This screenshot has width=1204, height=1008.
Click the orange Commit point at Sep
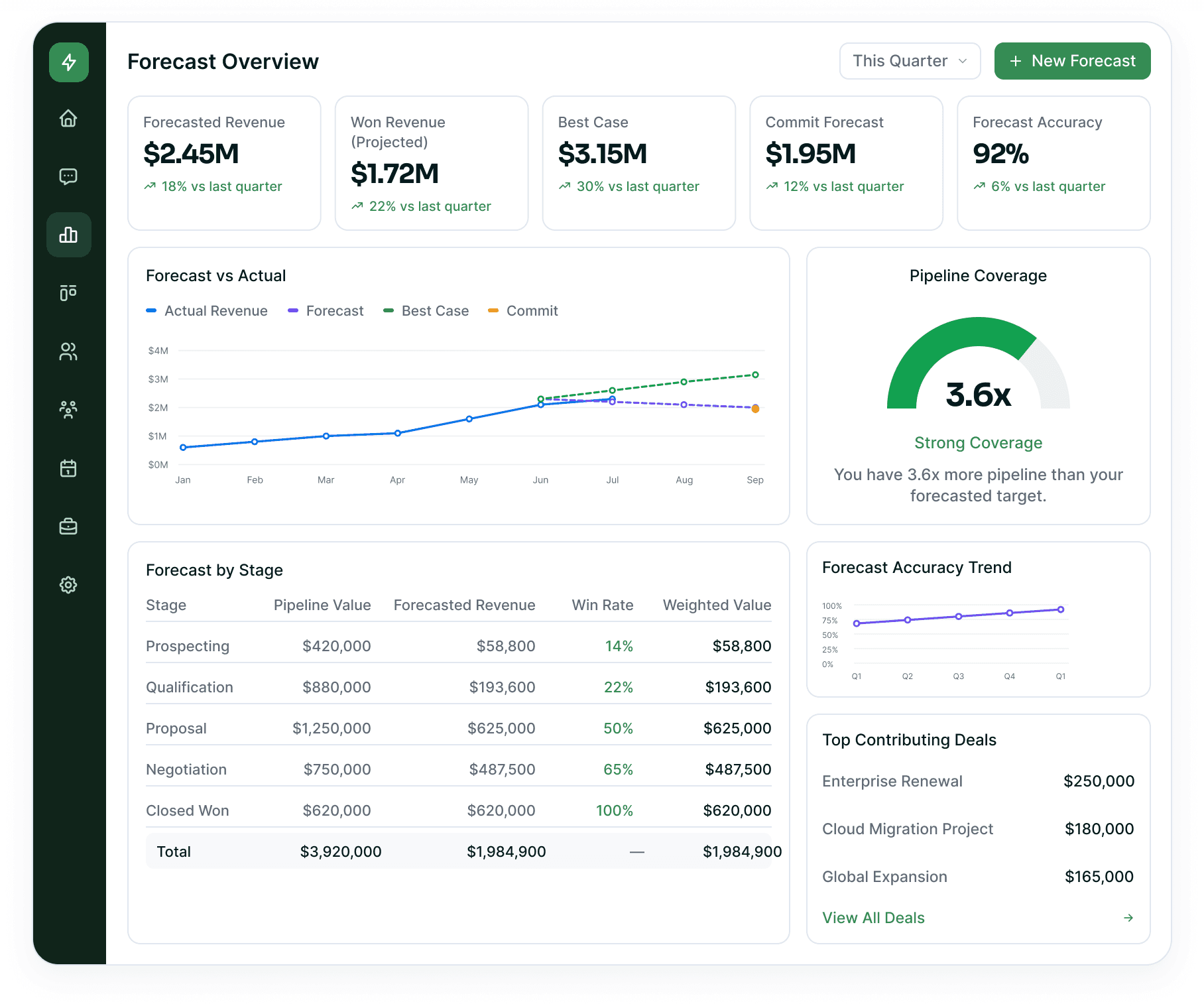click(x=755, y=409)
